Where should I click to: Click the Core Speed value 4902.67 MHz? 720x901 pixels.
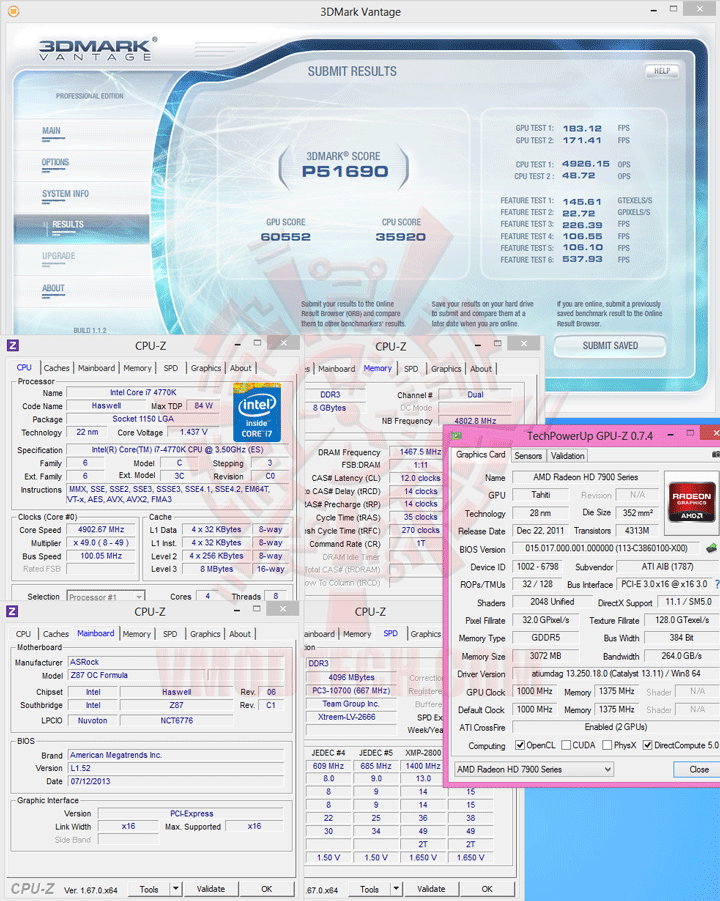pyautogui.click(x=101, y=530)
